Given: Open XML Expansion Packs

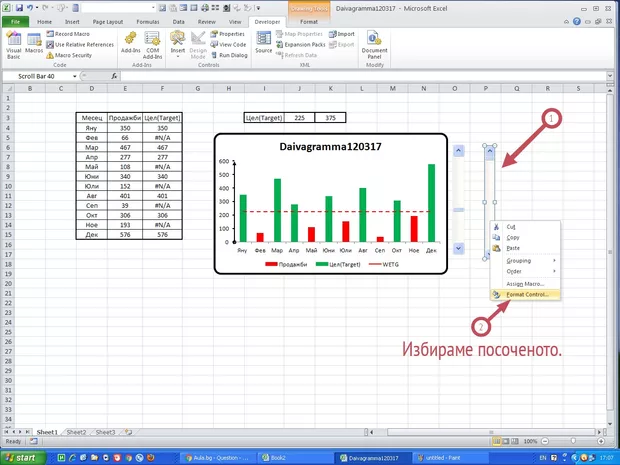Looking at the screenshot, I should click(x=301, y=45).
